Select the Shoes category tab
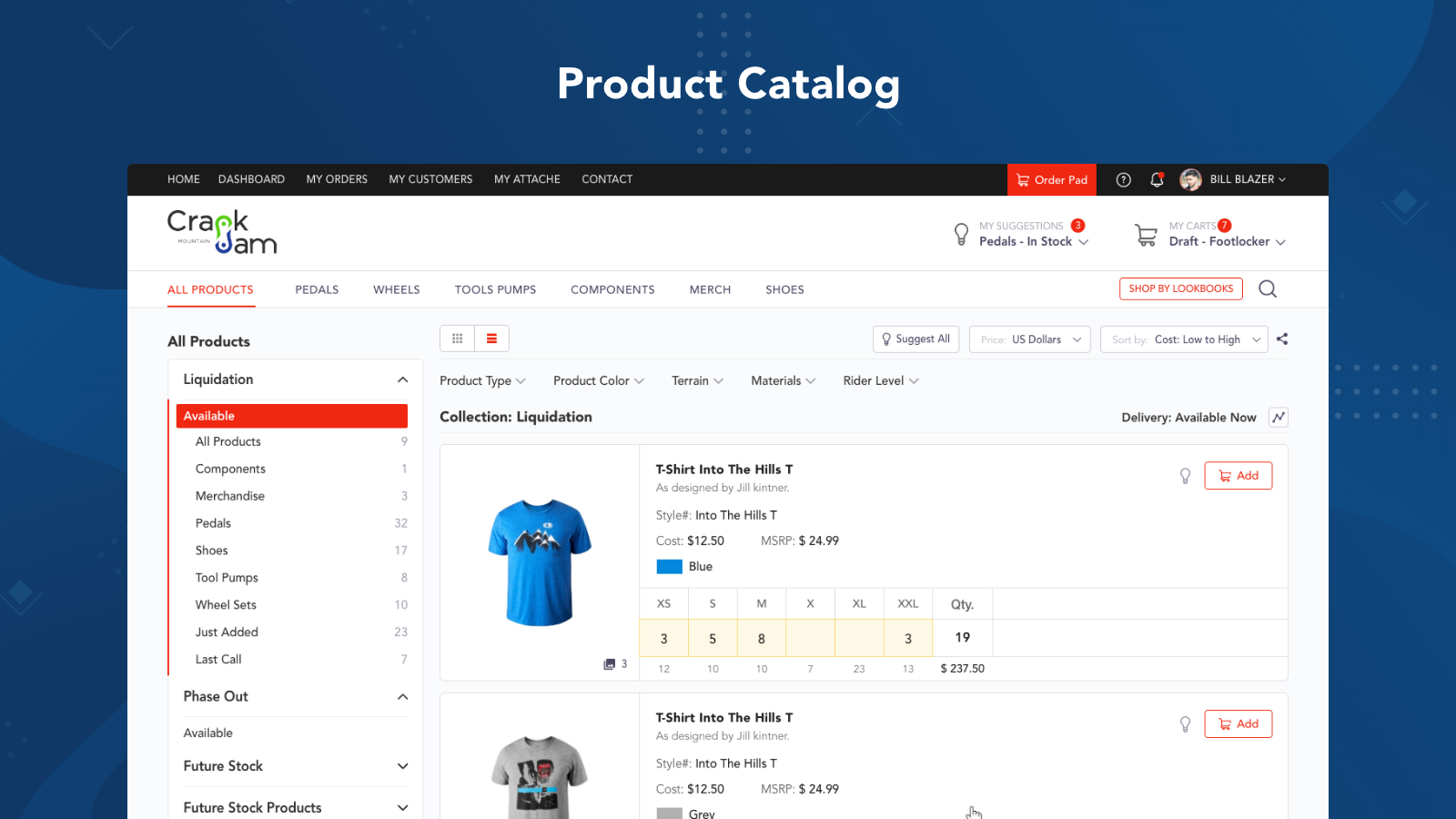The height and width of the screenshot is (819, 1456). point(784,289)
